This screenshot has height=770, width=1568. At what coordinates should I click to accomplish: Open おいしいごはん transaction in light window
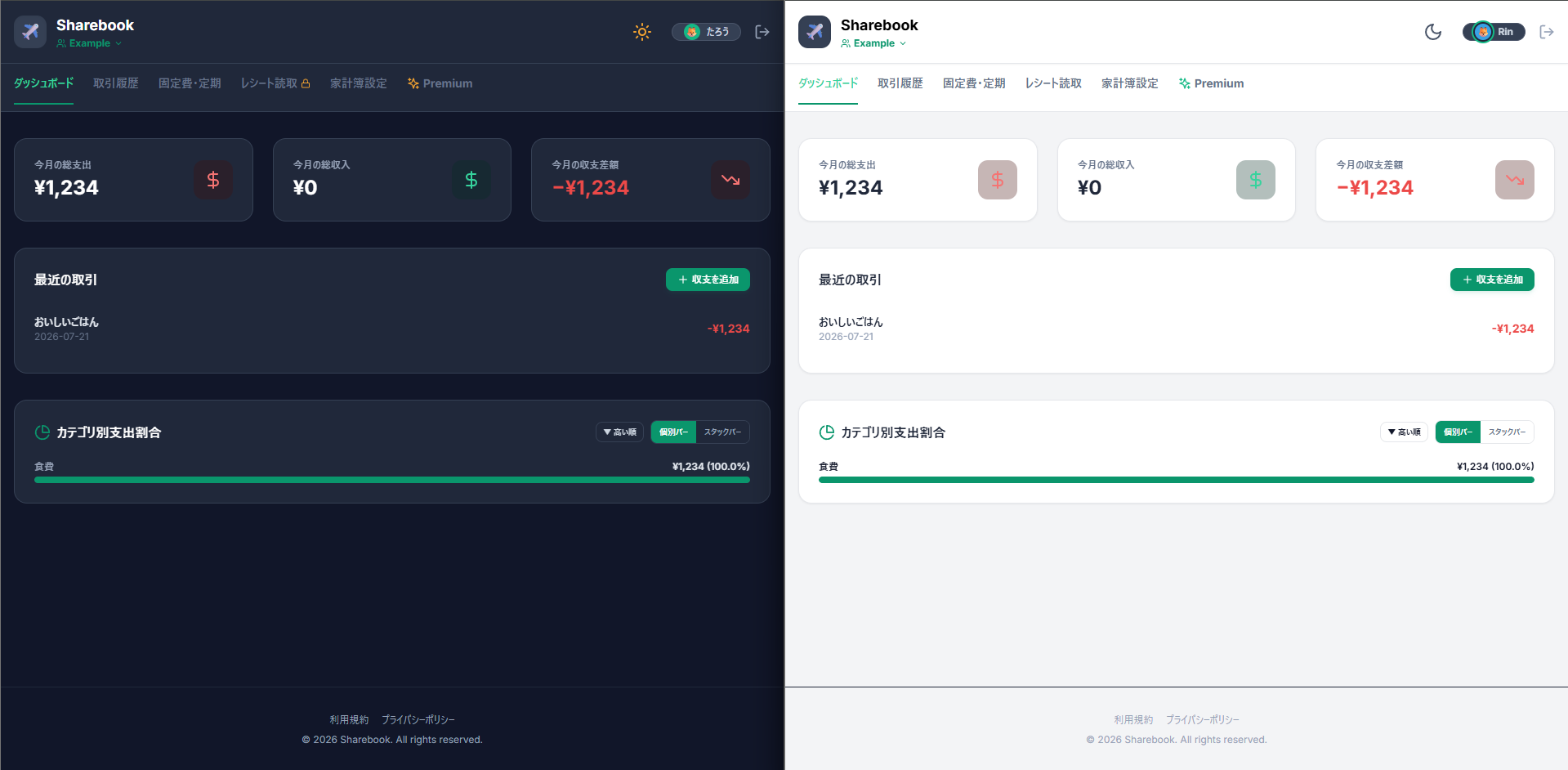click(1177, 329)
